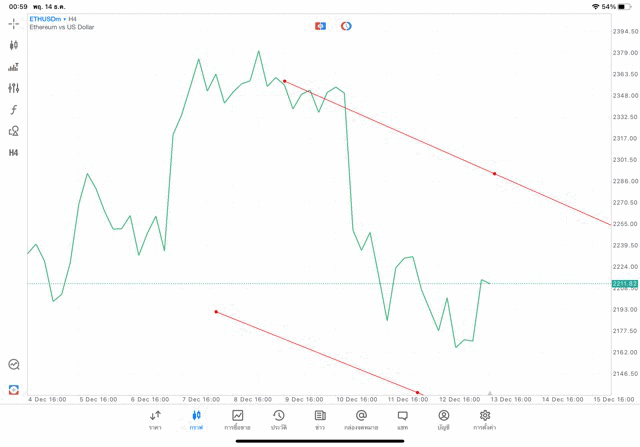This screenshot has width=640, height=447.
Task: Open the H4 timeframe selector
Action: [x=14, y=153]
